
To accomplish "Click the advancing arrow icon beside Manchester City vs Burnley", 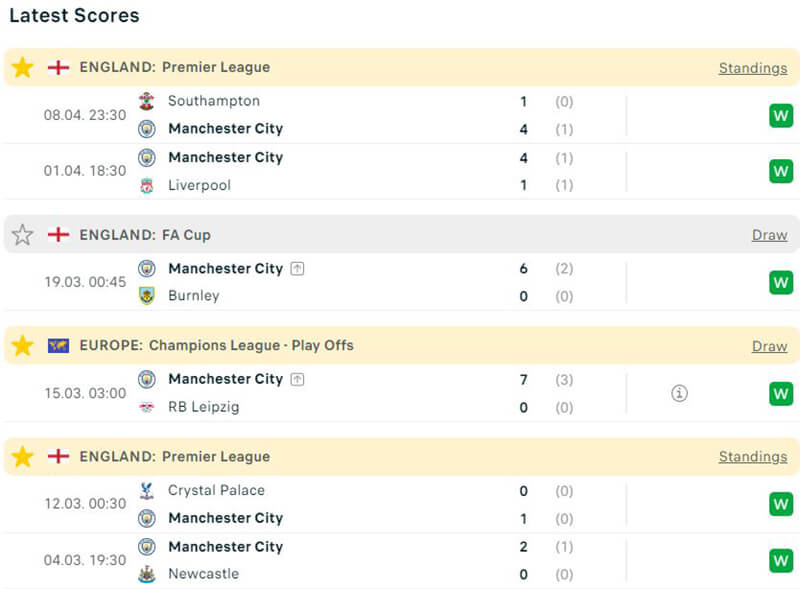I will 297,269.
